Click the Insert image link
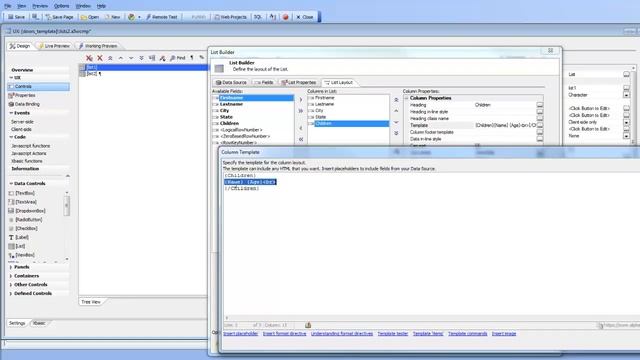Screen dimensions: 640x360 [504, 333]
